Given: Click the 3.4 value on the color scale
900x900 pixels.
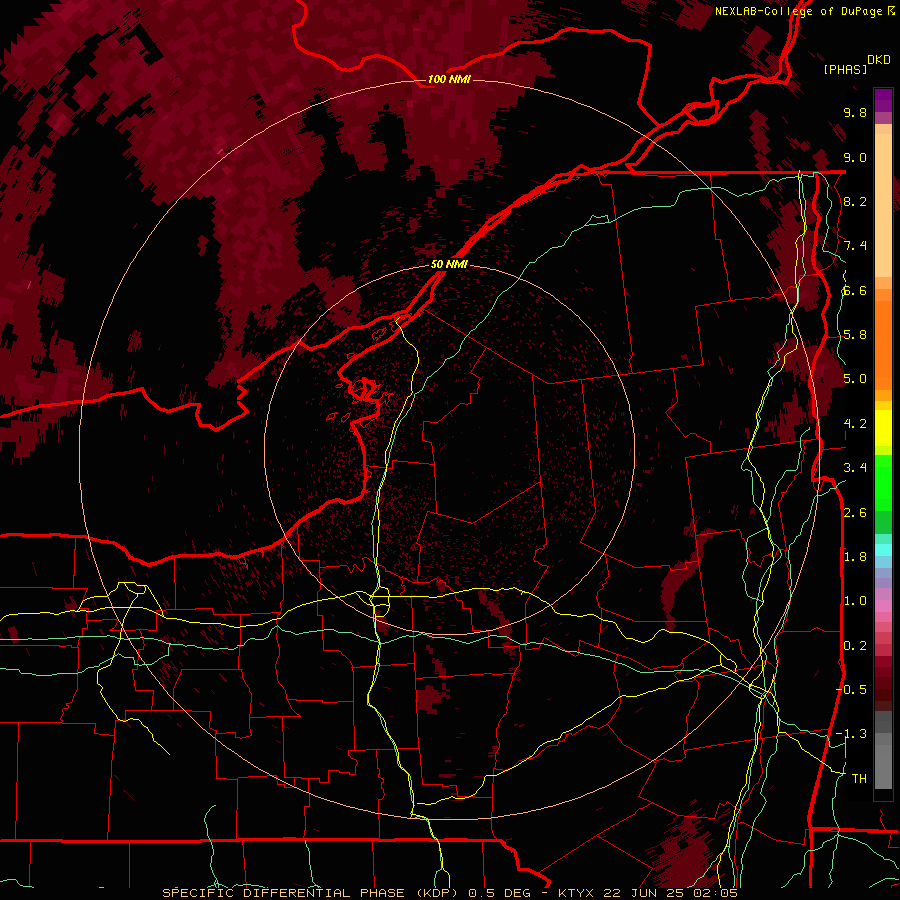Looking at the screenshot, I should click(855, 468).
